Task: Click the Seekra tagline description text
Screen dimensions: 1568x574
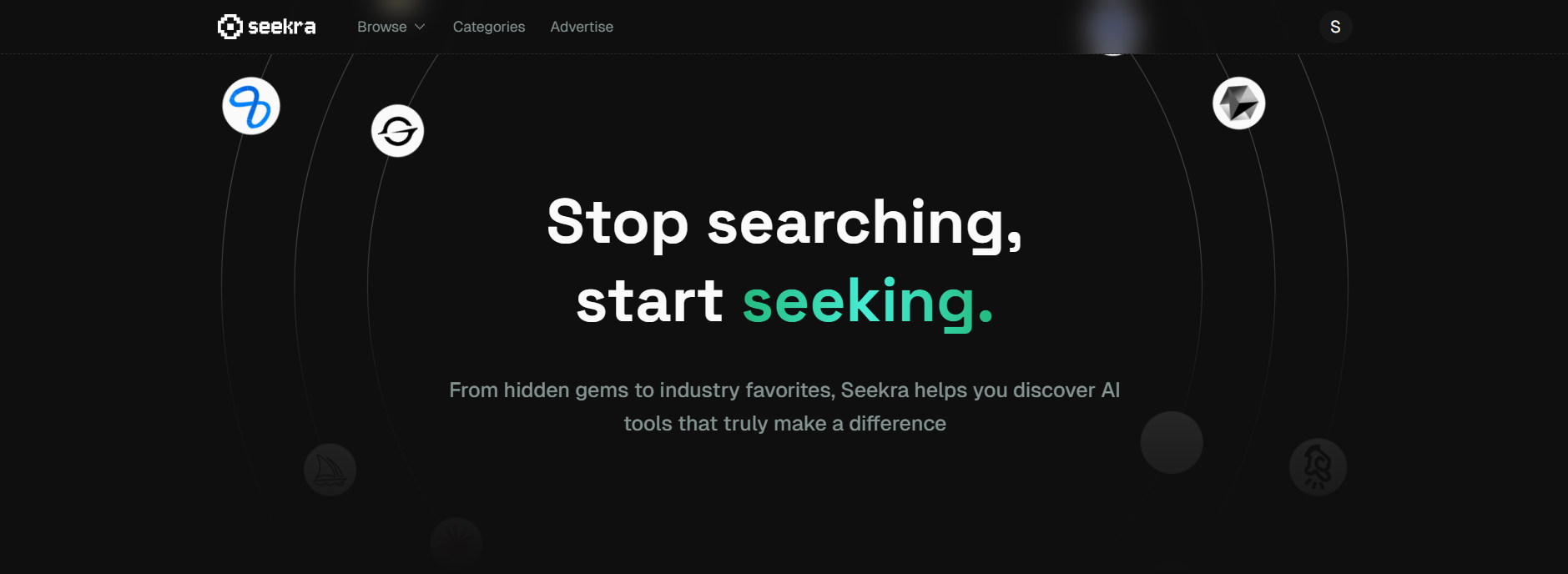Action: point(784,406)
